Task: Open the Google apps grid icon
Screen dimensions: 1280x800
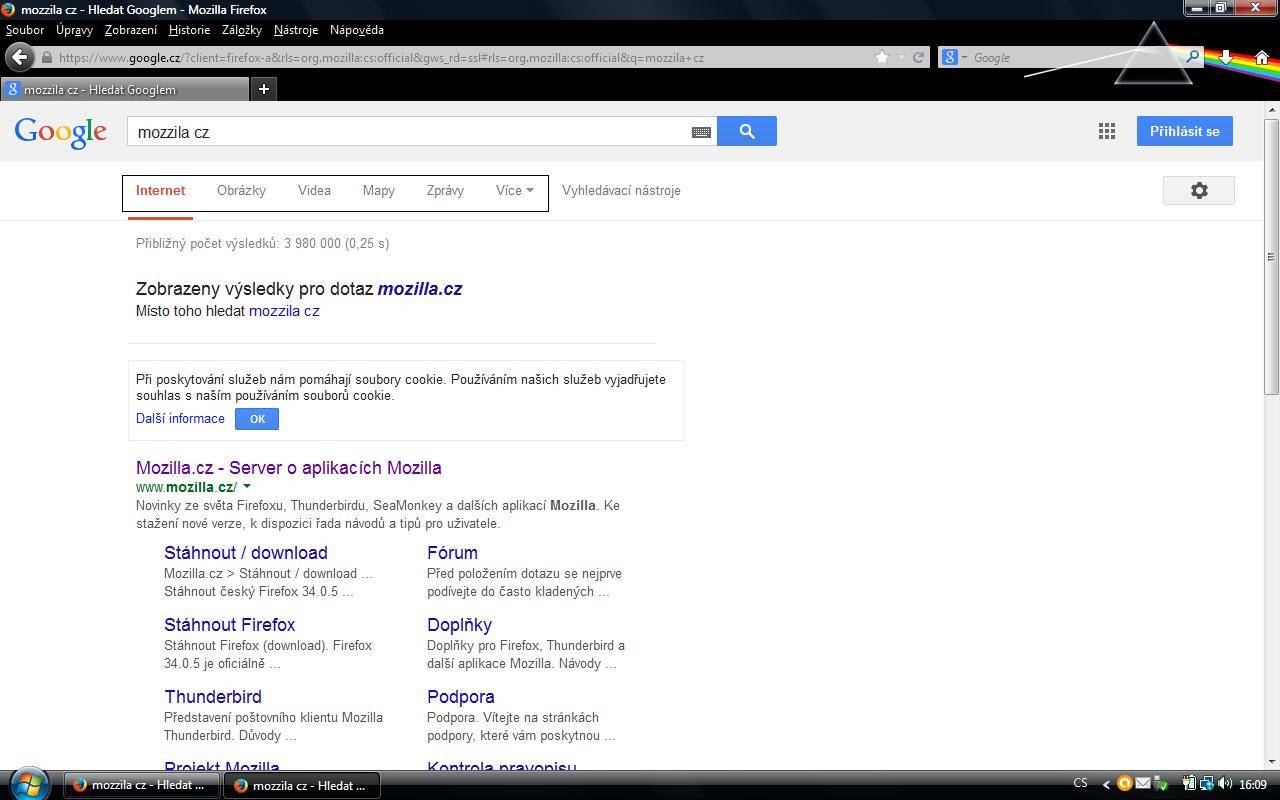Action: [1107, 131]
